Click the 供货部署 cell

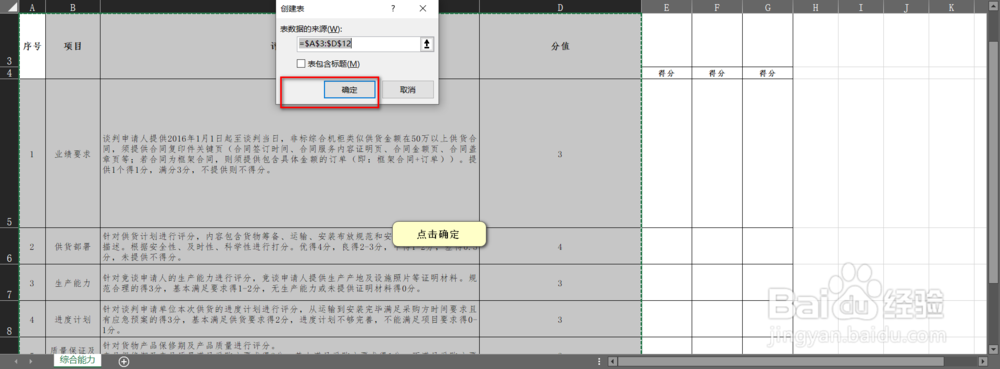pos(73,246)
